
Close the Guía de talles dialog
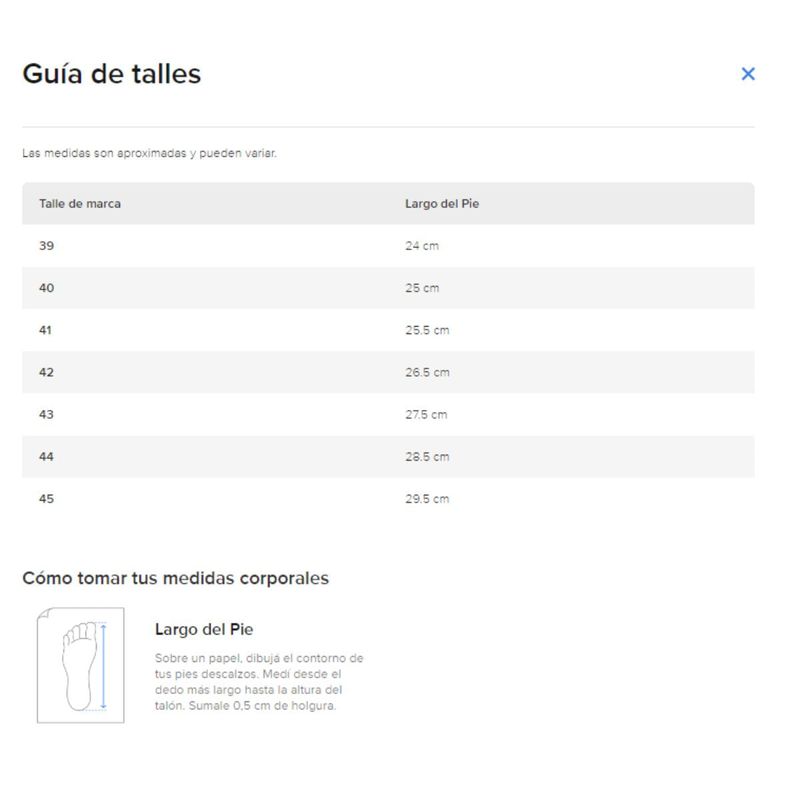pyautogui.click(x=748, y=74)
